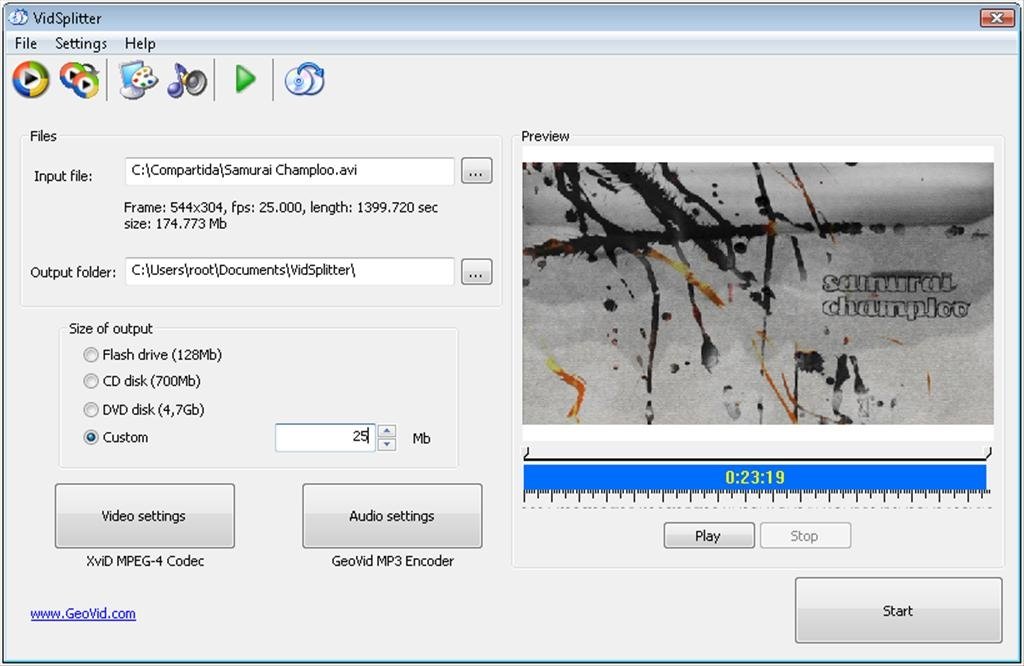Click the tick ruler below the timeline
This screenshot has width=1024, height=666.
tap(756, 498)
